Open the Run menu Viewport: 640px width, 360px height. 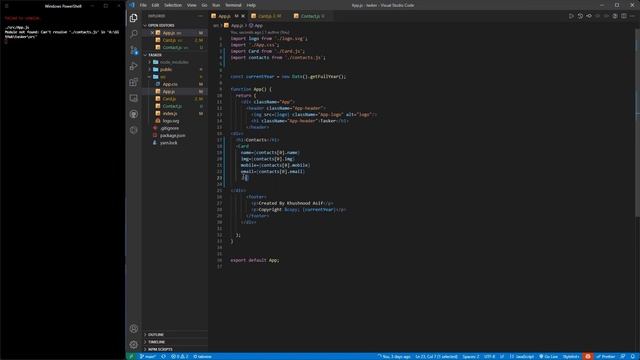[x=216, y=5]
